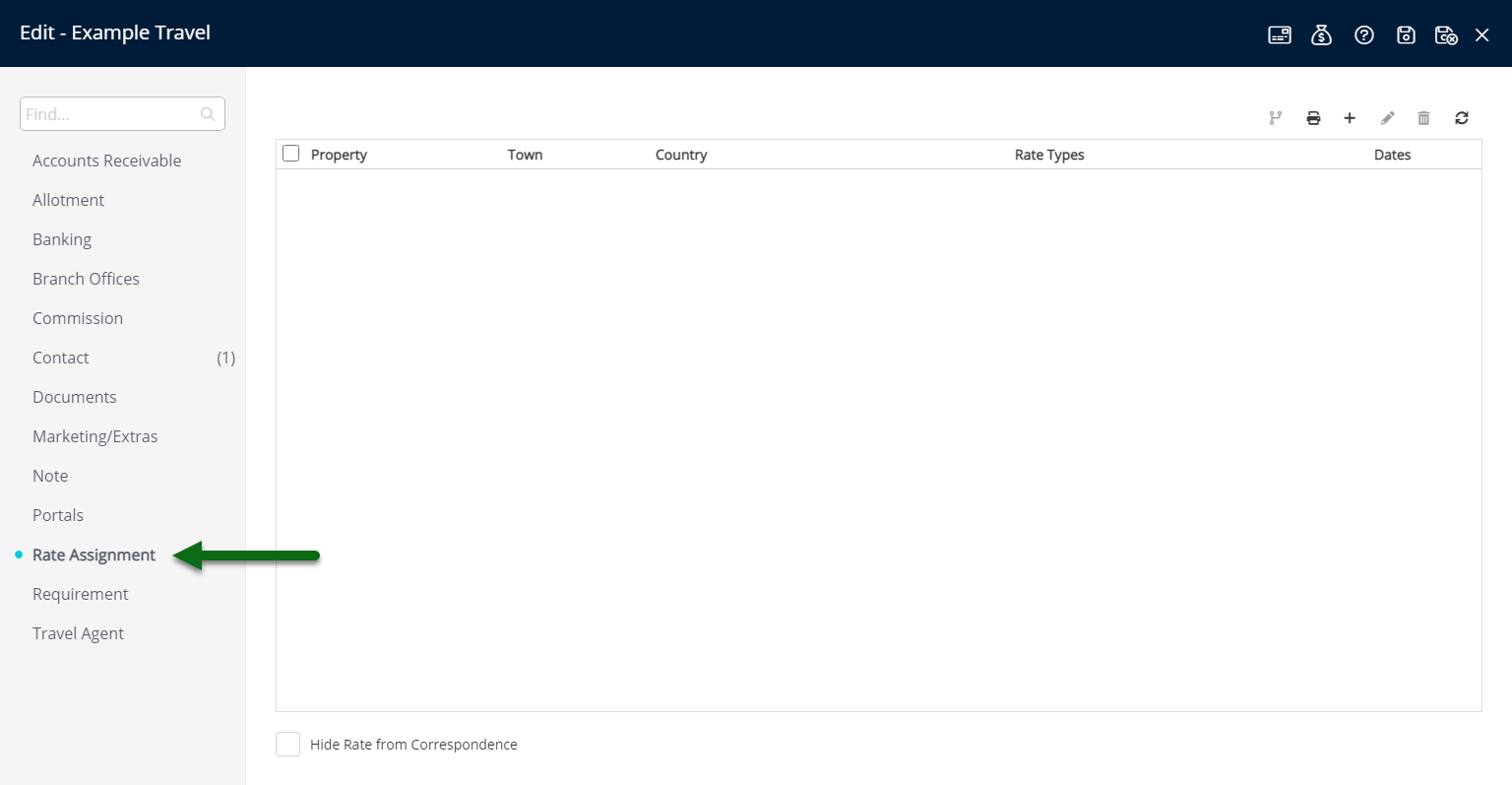Open help via question mark icon
1512x785 pixels.
1364,35
